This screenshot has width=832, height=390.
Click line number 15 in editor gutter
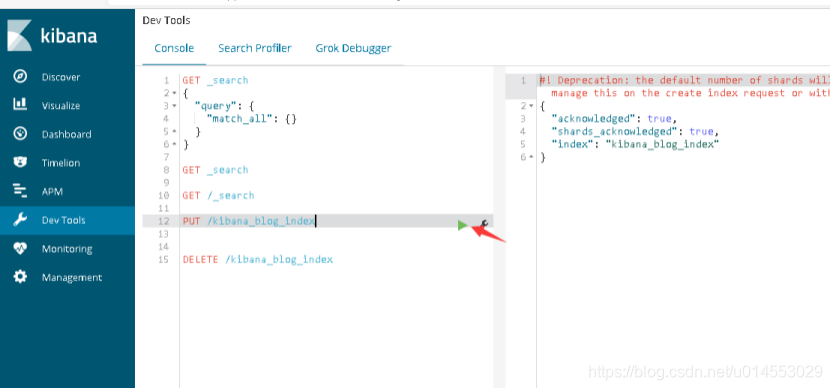point(163,259)
